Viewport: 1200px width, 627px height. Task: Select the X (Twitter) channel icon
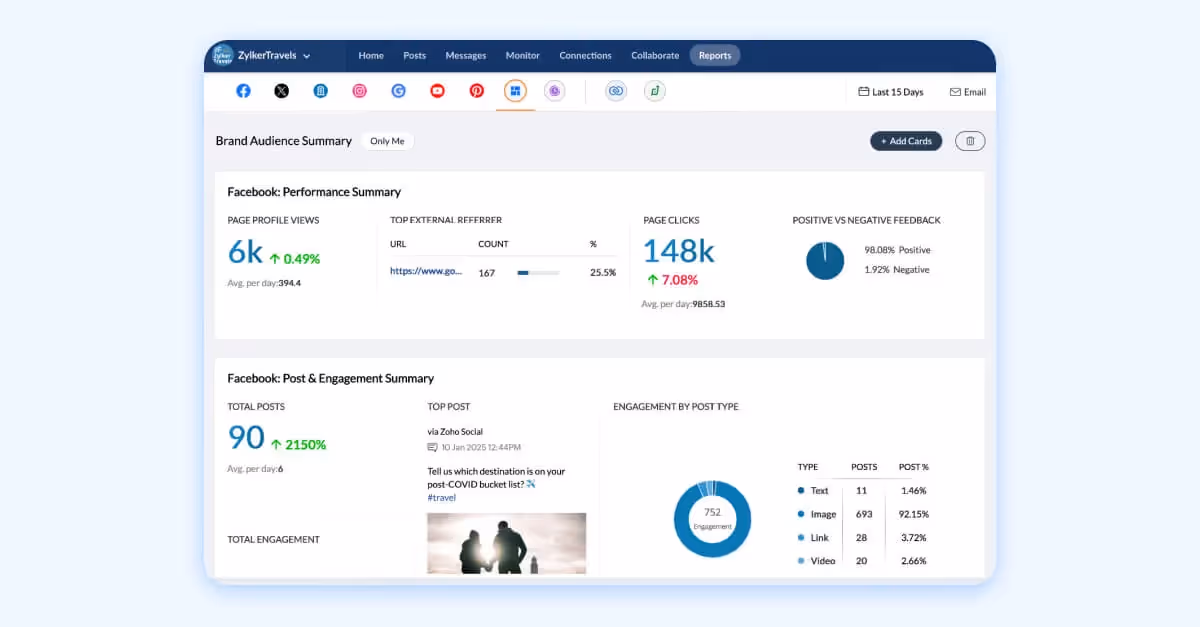[x=281, y=91]
